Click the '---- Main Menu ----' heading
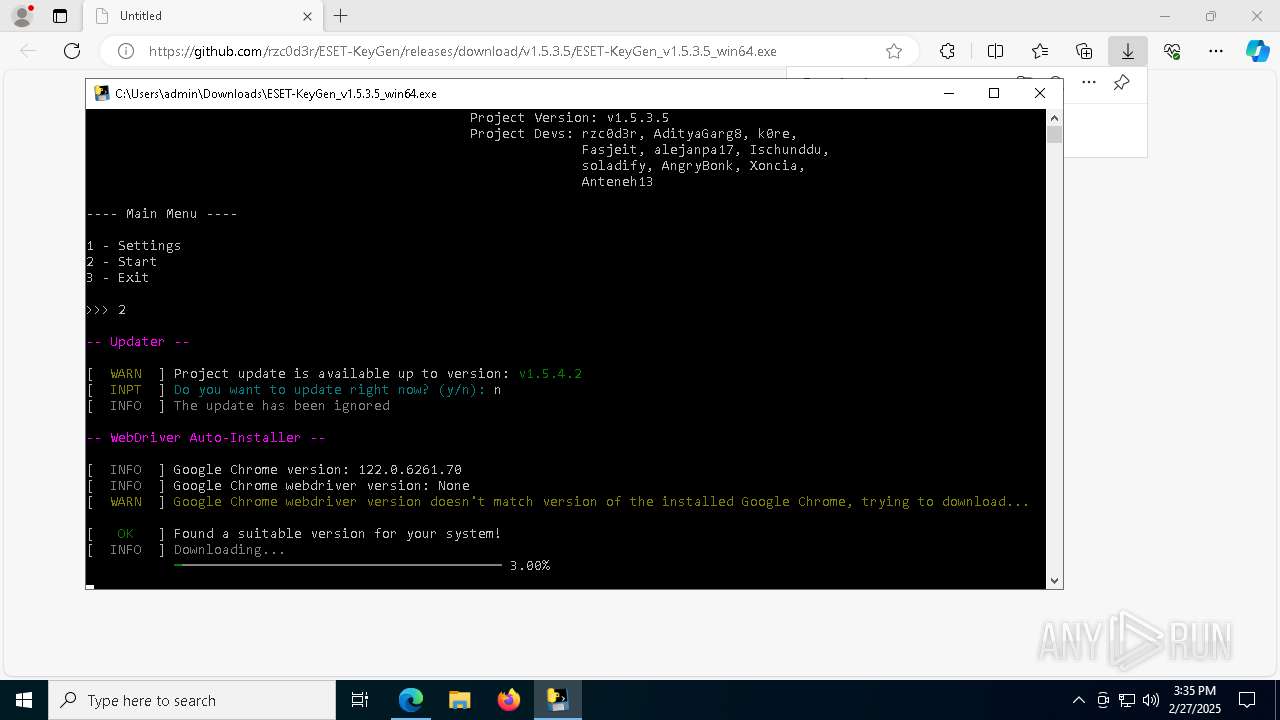Viewport: 1280px width, 720px height. (162, 213)
